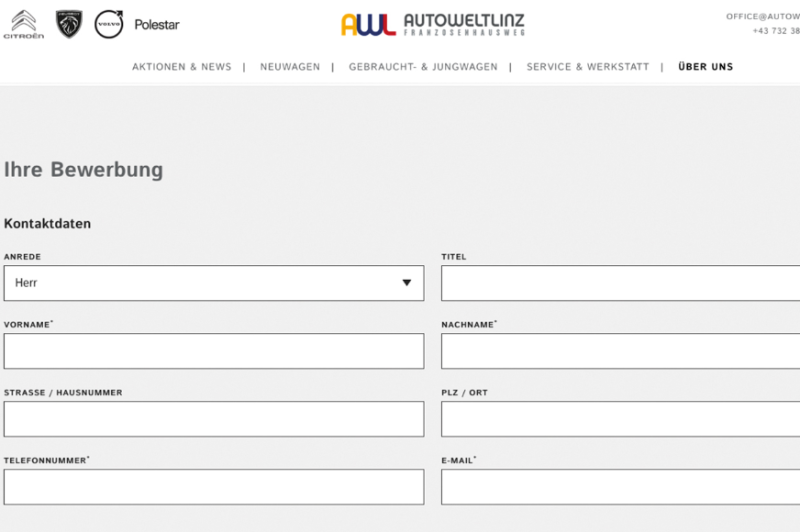Click into the Vorname text field

[213, 351]
